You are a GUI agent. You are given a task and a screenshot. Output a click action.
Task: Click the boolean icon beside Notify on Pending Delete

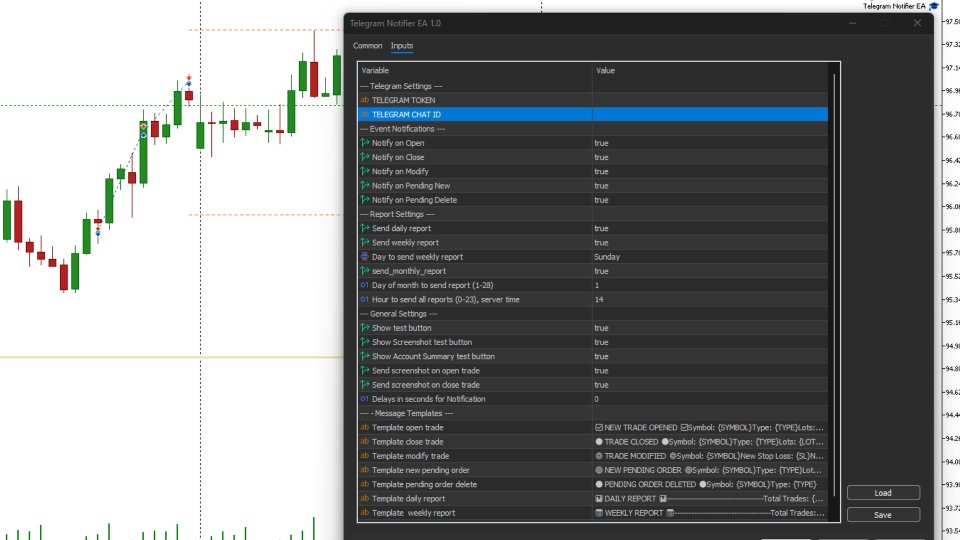pyautogui.click(x=365, y=200)
